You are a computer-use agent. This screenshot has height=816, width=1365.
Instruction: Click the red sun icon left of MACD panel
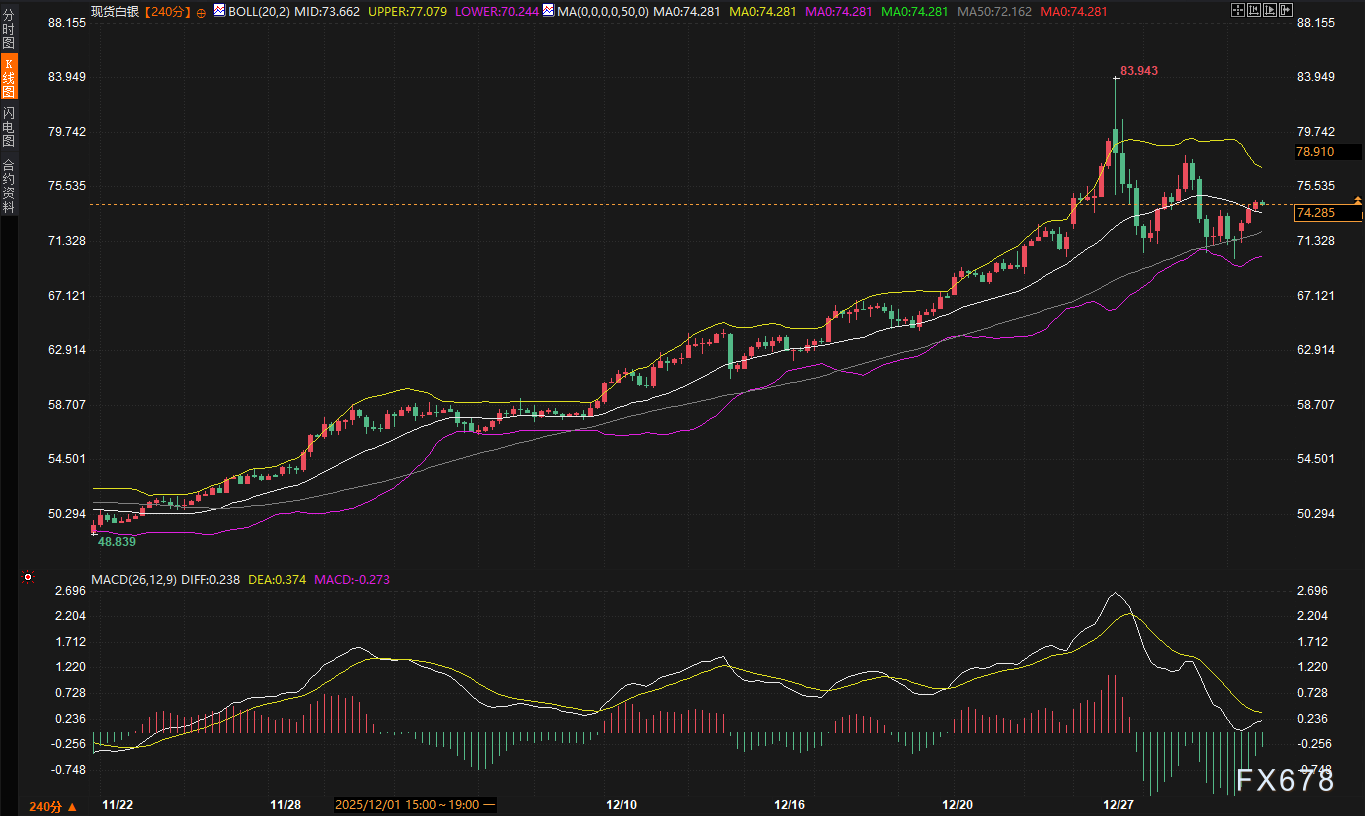pyautogui.click(x=27, y=578)
